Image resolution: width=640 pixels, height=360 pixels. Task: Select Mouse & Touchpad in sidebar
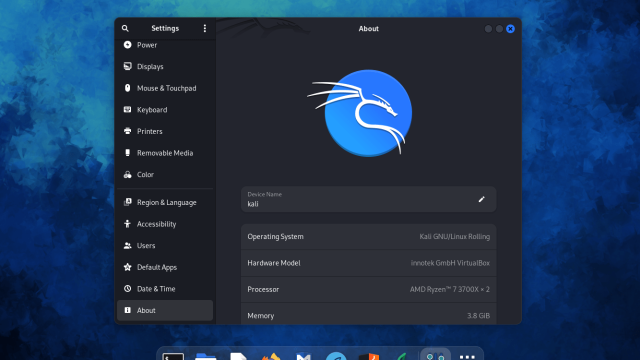click(165, 88)
